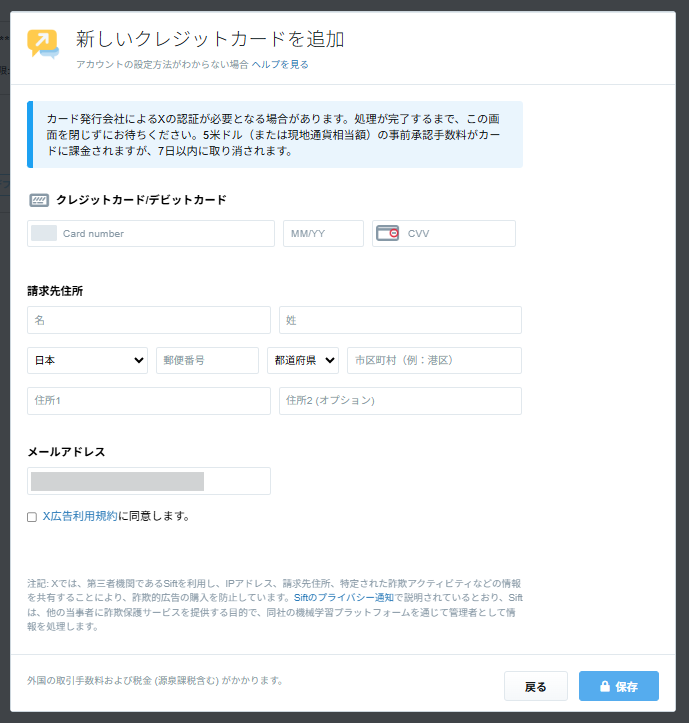
Task: Open the X広告利用規約 terms link
Action: (80, 517)
